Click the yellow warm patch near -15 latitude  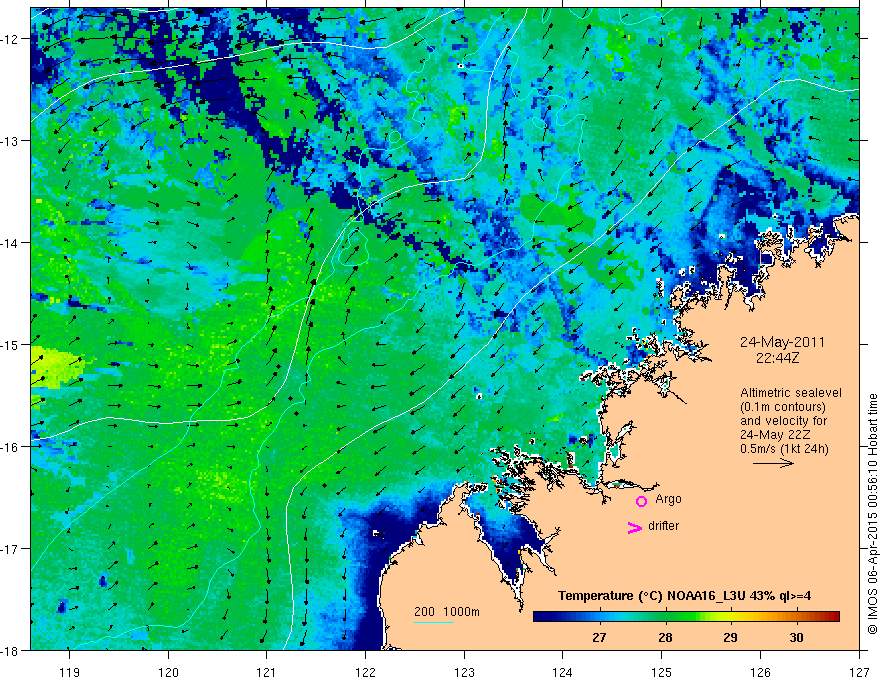[x=55, y=367]
